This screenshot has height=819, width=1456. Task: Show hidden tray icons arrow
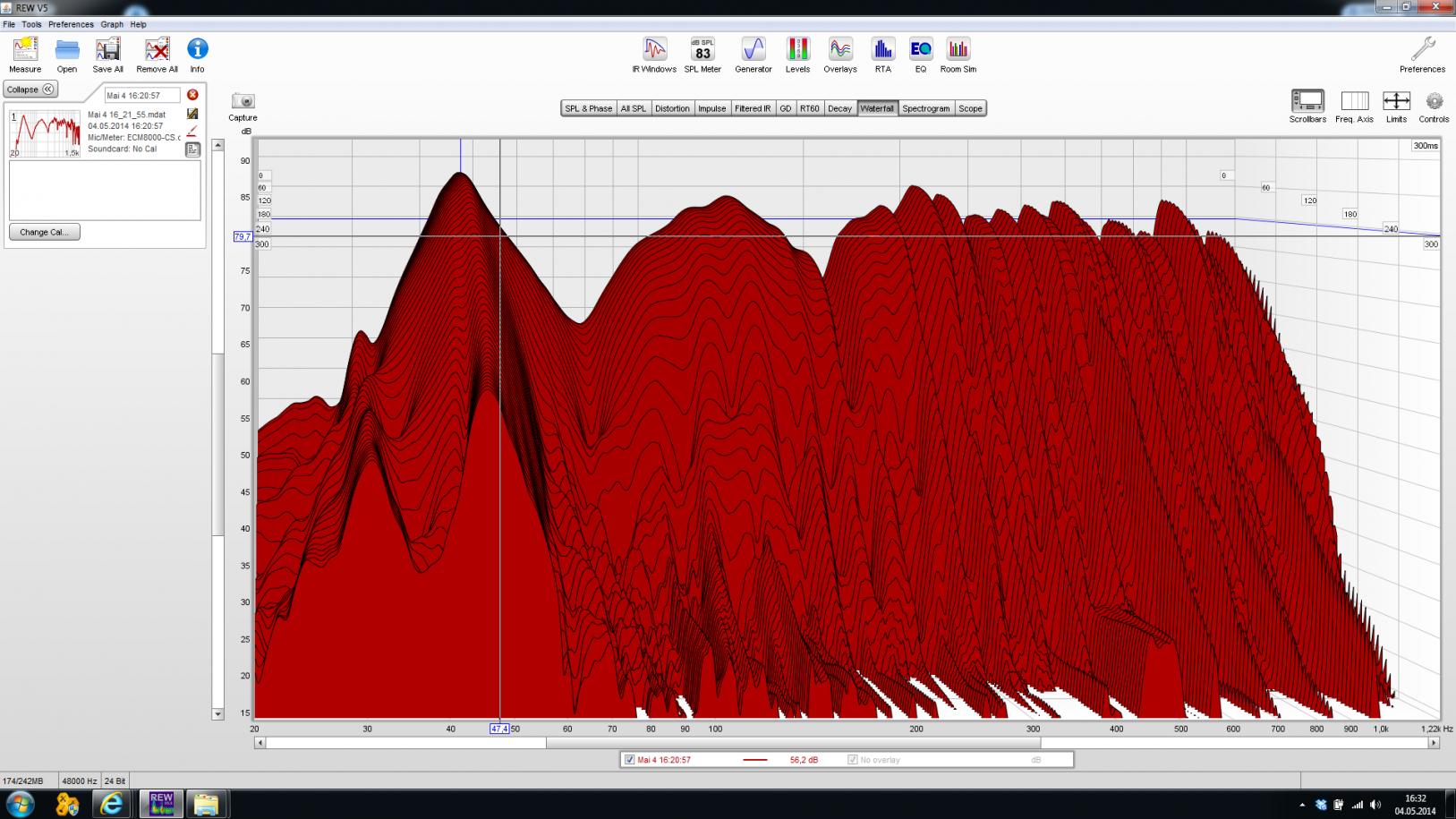[x=1302, y=805]
